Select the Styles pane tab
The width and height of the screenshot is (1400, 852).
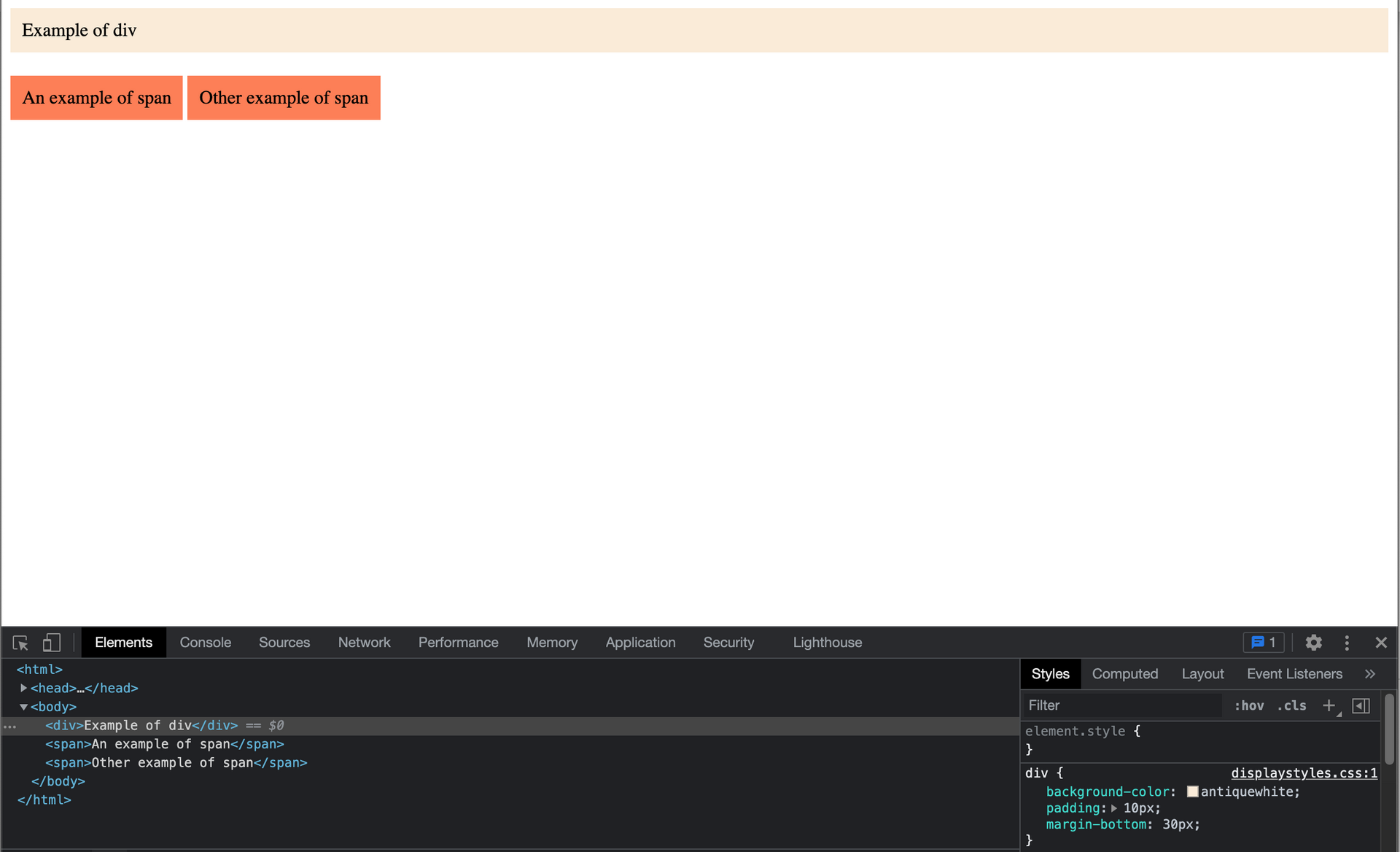click(x=1050, y=674)
